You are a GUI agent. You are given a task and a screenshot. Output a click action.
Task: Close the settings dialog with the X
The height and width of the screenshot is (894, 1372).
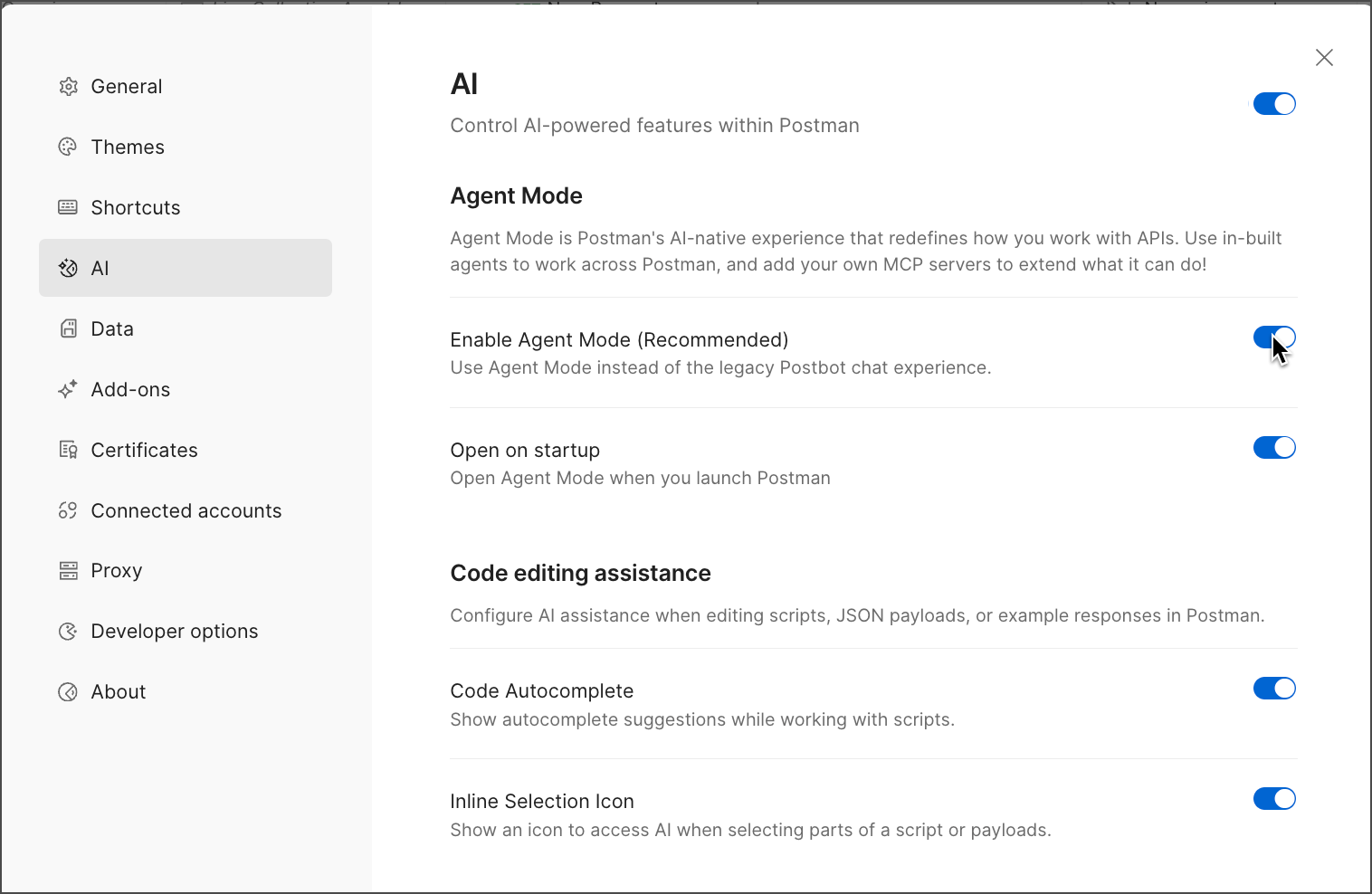click(x=1324, y=57)
